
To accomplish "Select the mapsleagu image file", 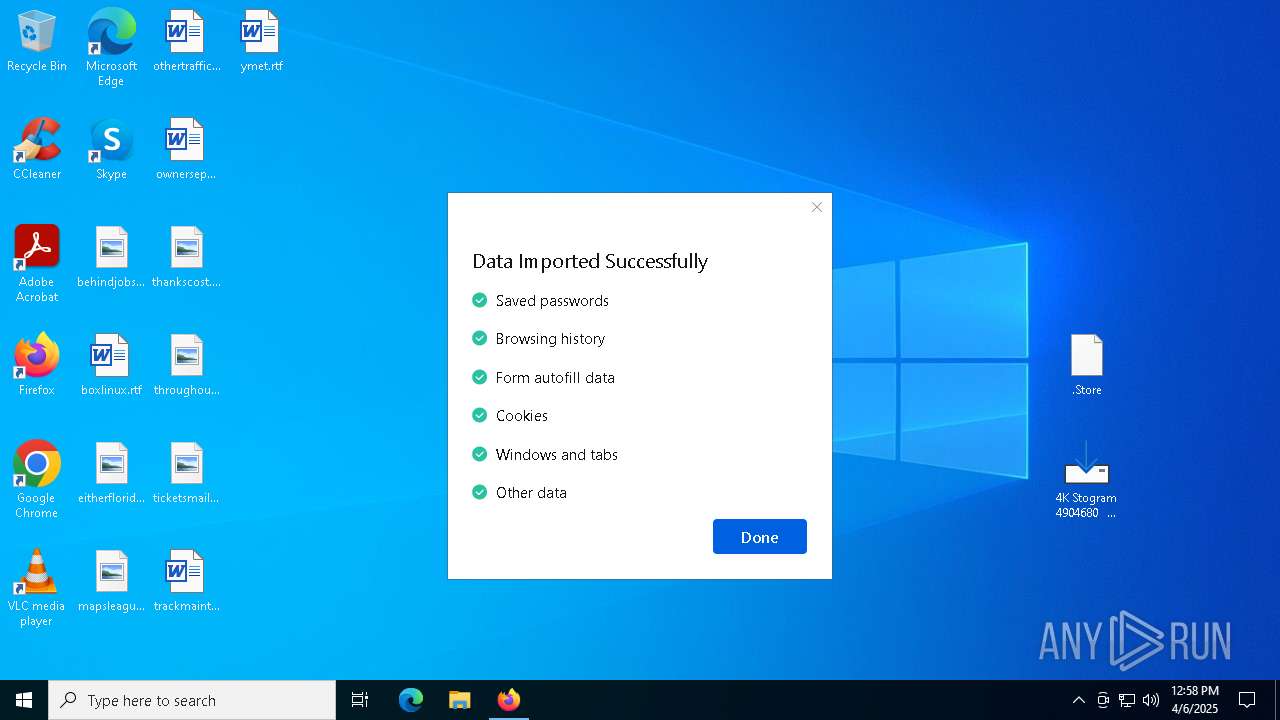I will pos(111,582).
